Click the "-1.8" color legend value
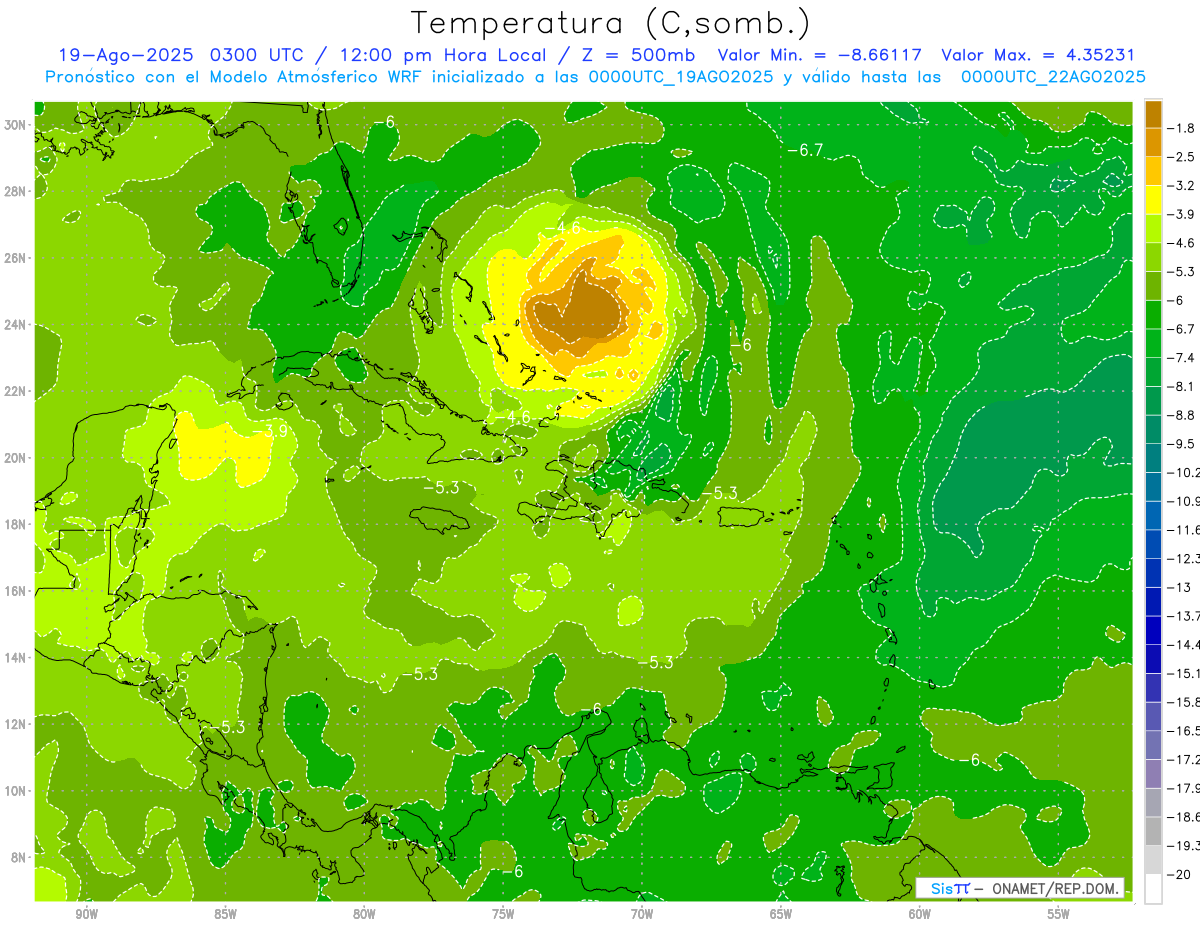The image size is (1200, 927). tap(1182, 128)
